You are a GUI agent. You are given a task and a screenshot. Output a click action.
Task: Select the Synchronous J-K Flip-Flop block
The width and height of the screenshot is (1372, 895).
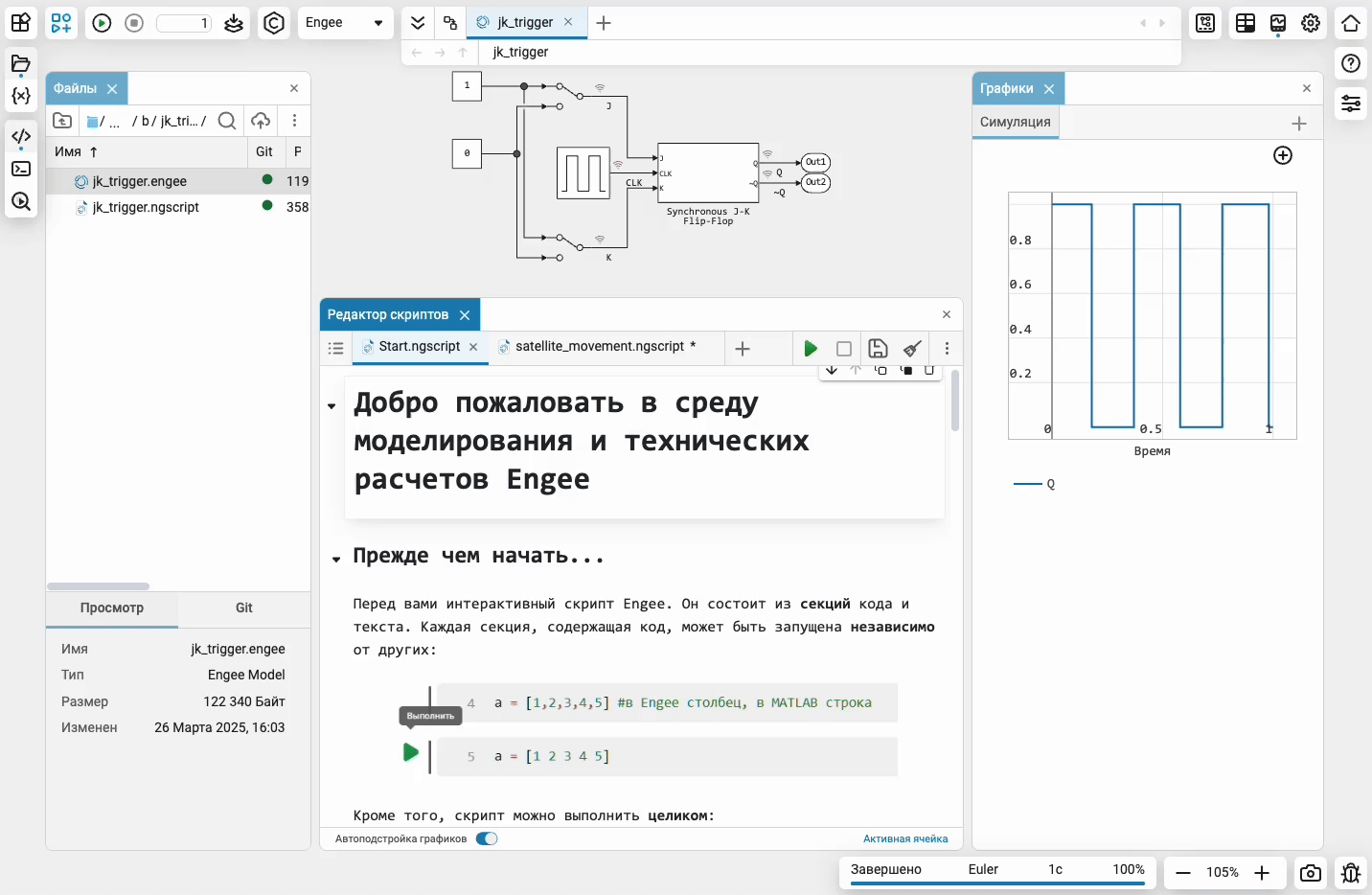(x=708, y=173)
